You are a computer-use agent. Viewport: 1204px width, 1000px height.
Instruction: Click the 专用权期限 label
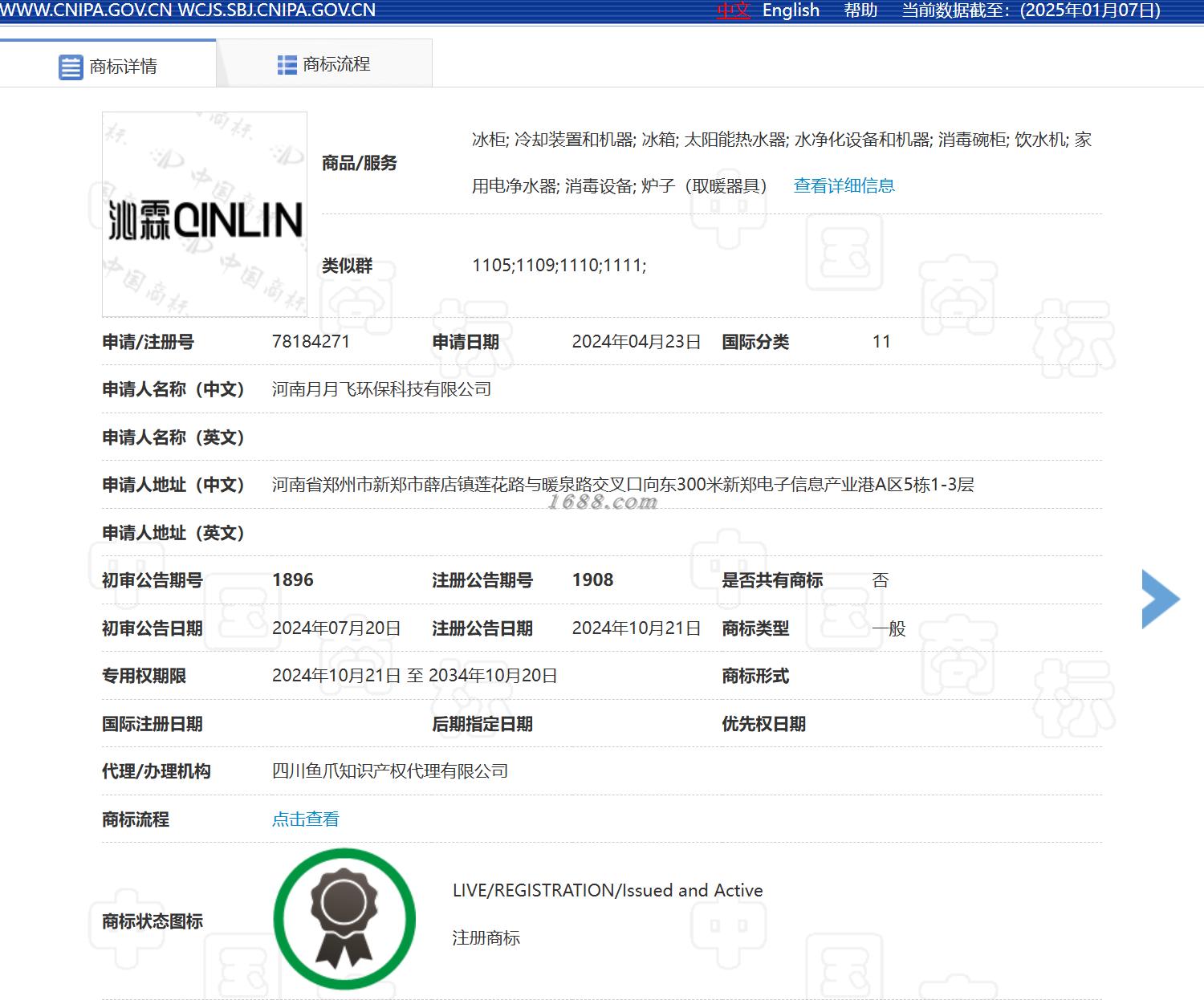[144, 676]
